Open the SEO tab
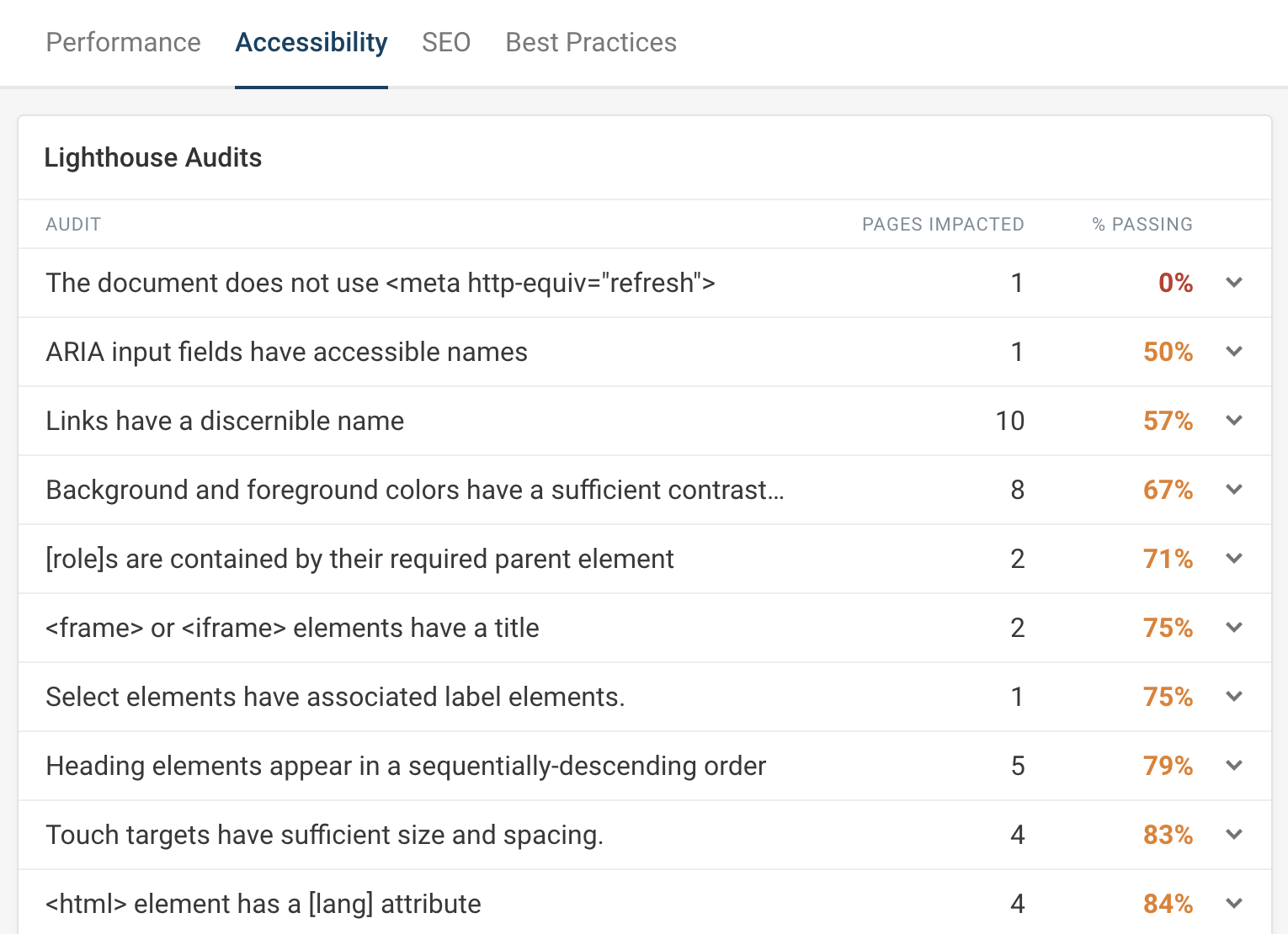The width and height of the screenshot is (1288, 934). (x=446, y=42)
